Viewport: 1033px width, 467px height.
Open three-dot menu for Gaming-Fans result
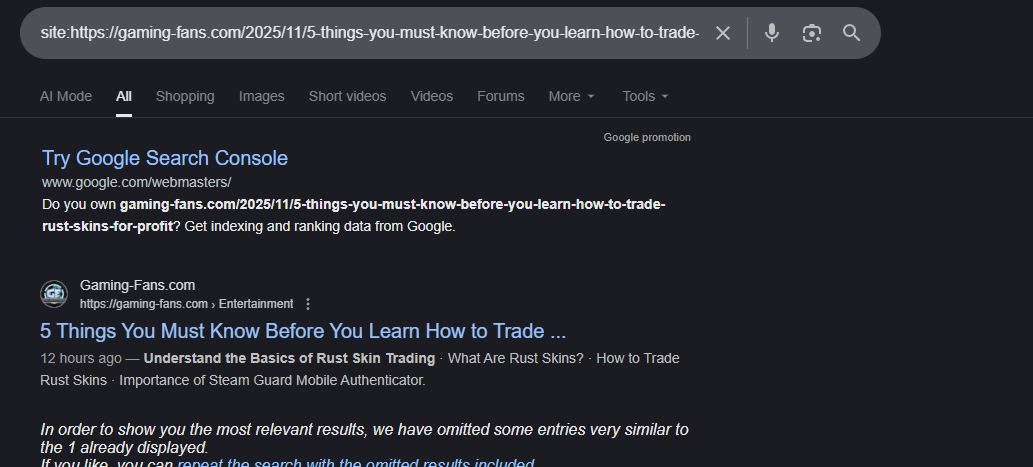coord(308,304)
